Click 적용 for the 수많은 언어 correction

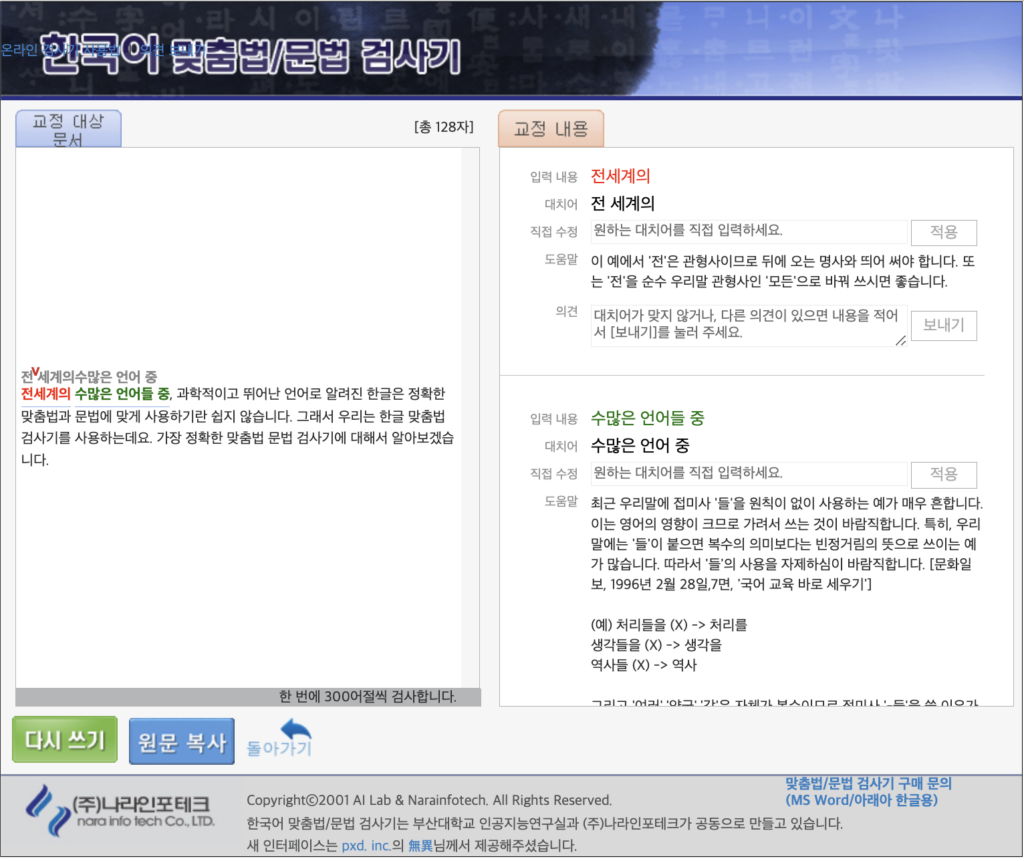[942, 474]
